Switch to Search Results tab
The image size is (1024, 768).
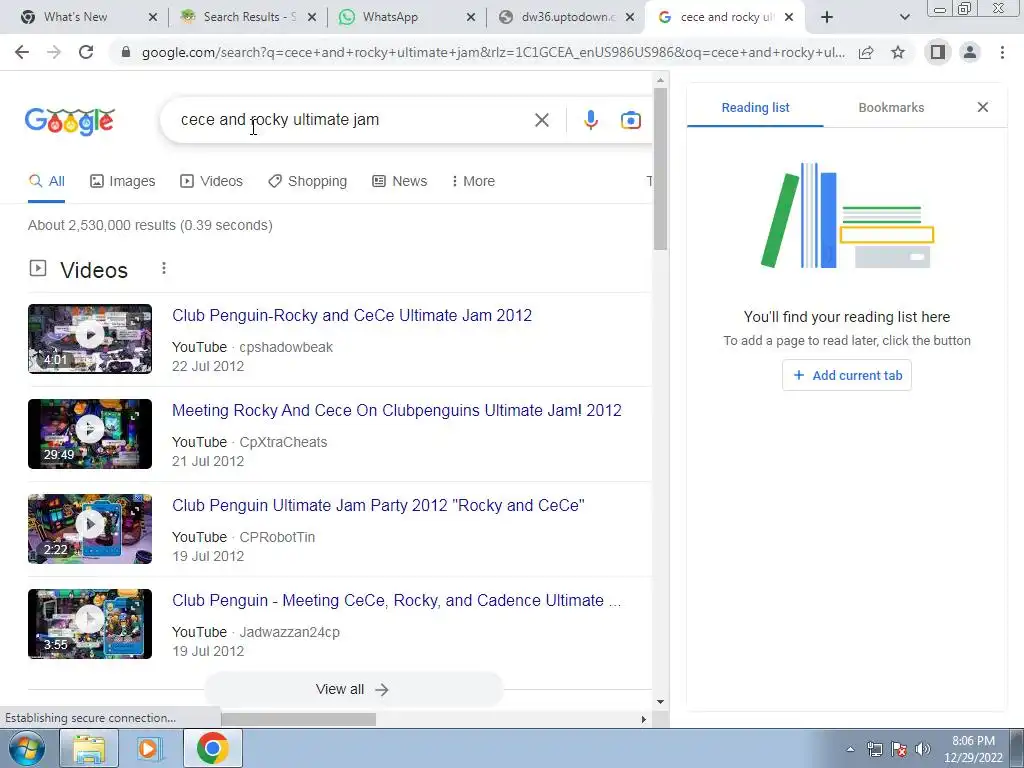pos(249,17)
